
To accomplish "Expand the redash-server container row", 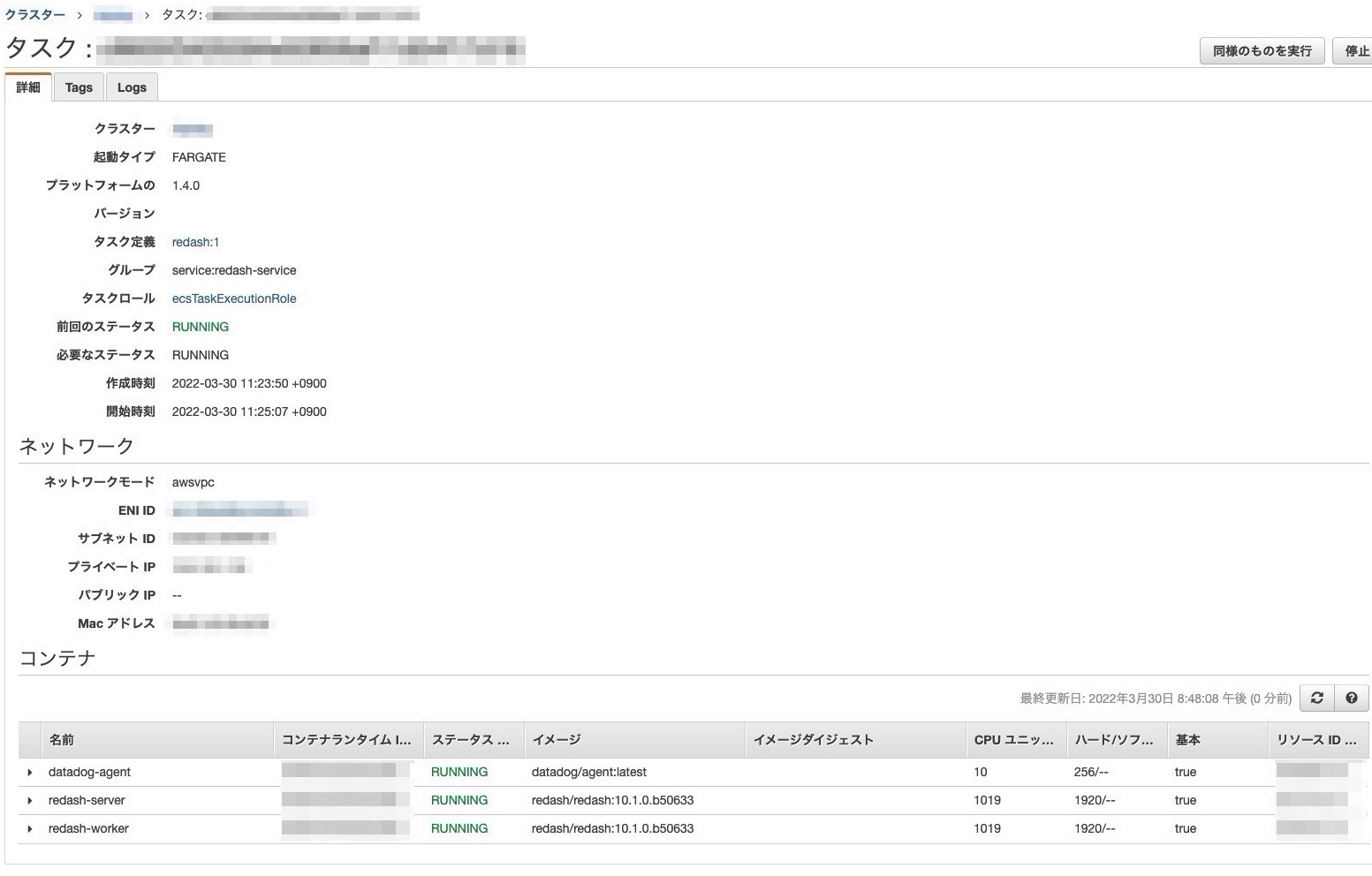I will pyautogui.click(x=30, y=801).
